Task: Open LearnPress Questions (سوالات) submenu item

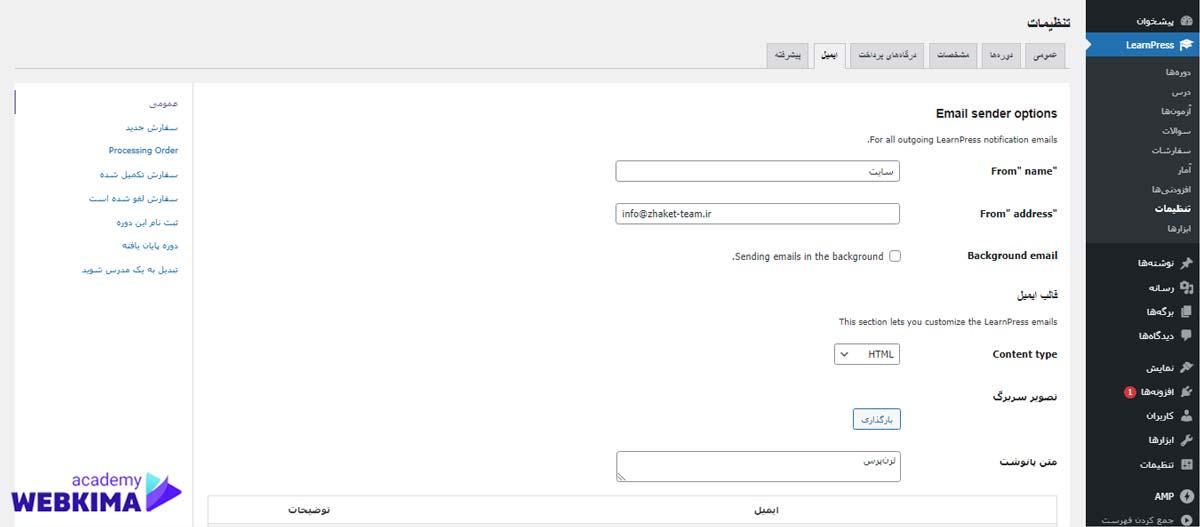Action: tap(1177, 131)
